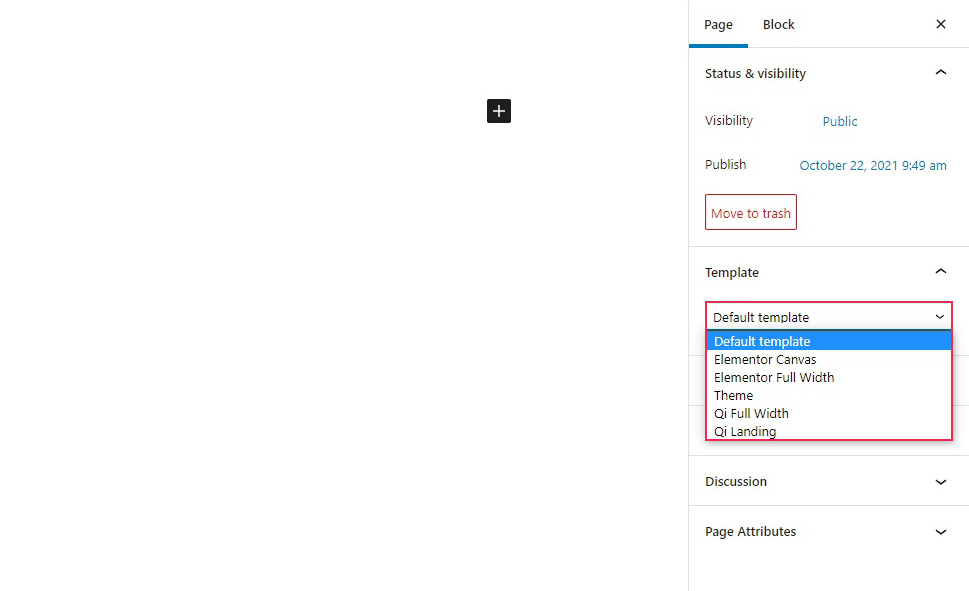Close the settings sidebar with X icon
This screenshot has height=591, width=969.
point(940,24)
